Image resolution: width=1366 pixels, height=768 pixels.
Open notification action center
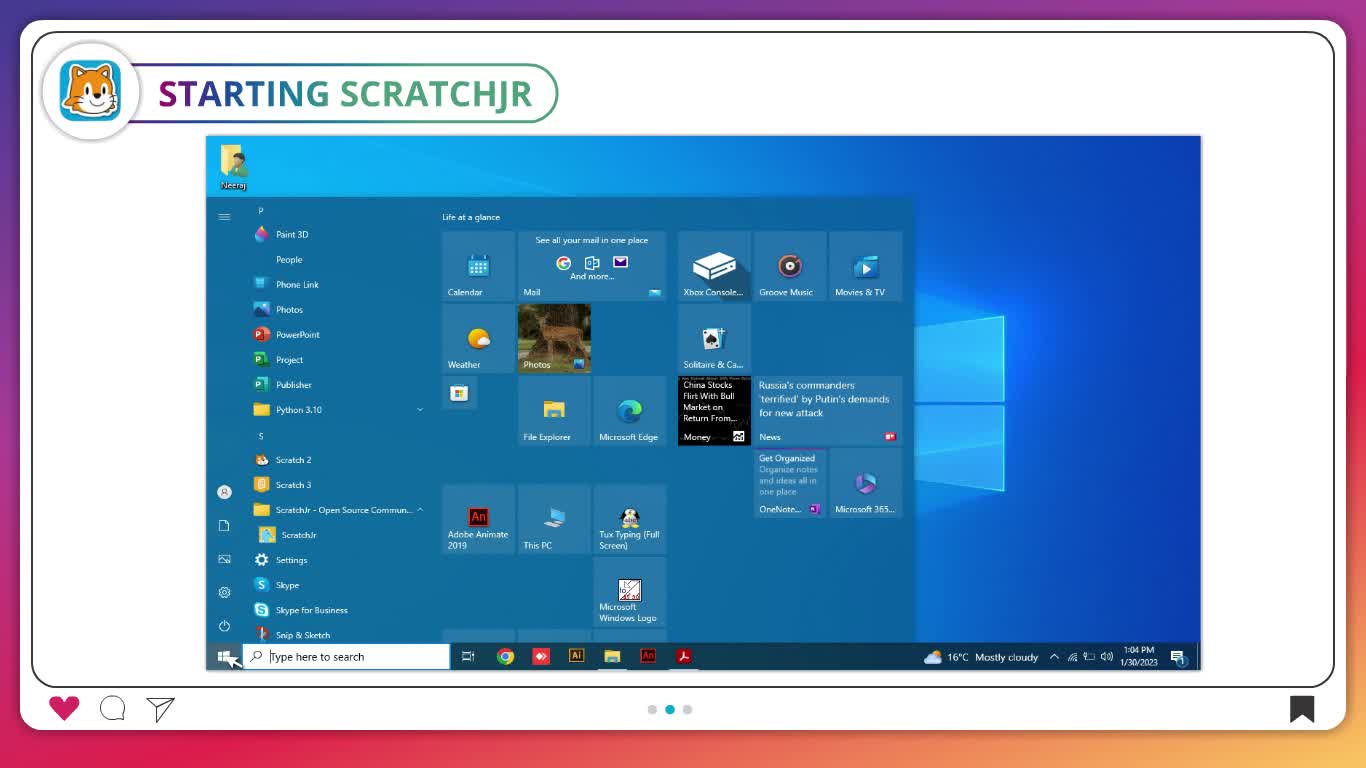1178,657
